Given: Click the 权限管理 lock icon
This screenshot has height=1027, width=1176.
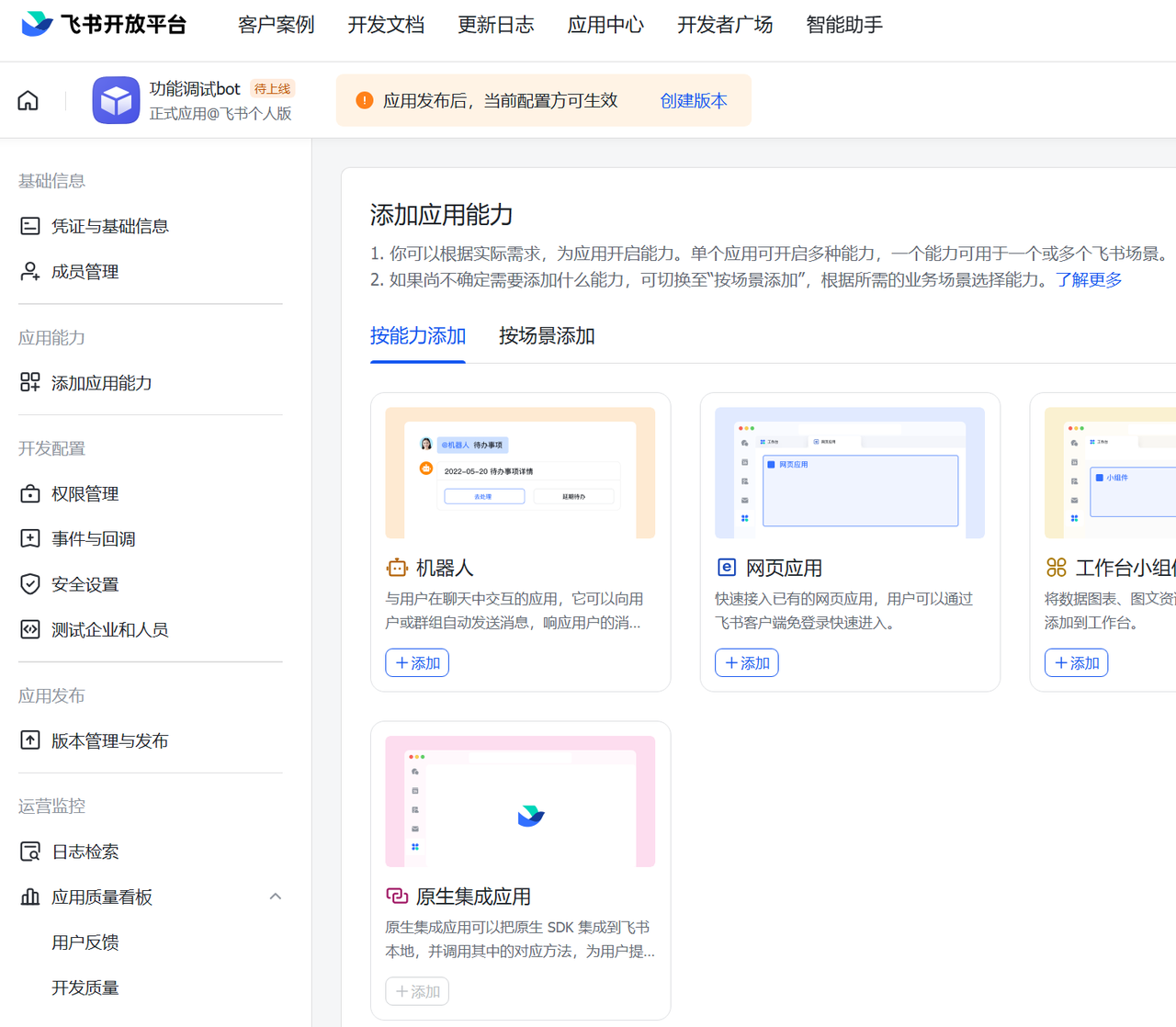Looking at the screenshot, I should (30, 494).
